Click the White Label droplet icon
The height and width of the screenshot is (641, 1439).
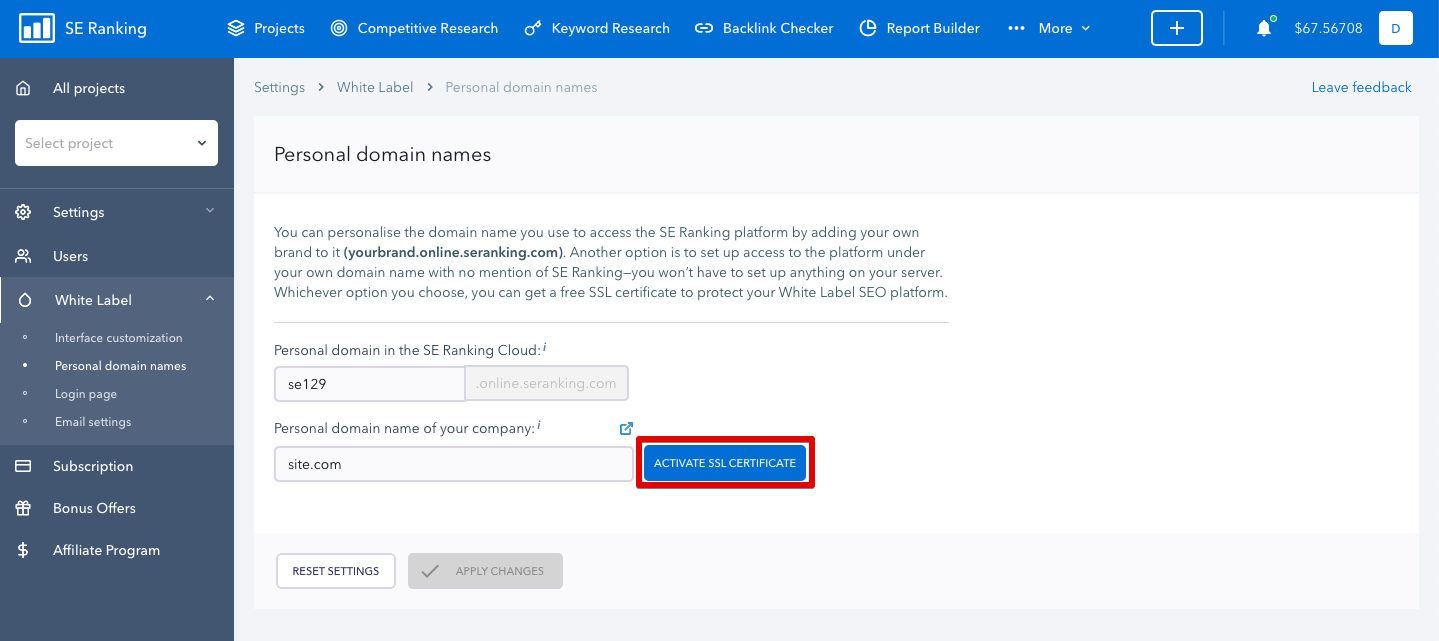[25, 300]
